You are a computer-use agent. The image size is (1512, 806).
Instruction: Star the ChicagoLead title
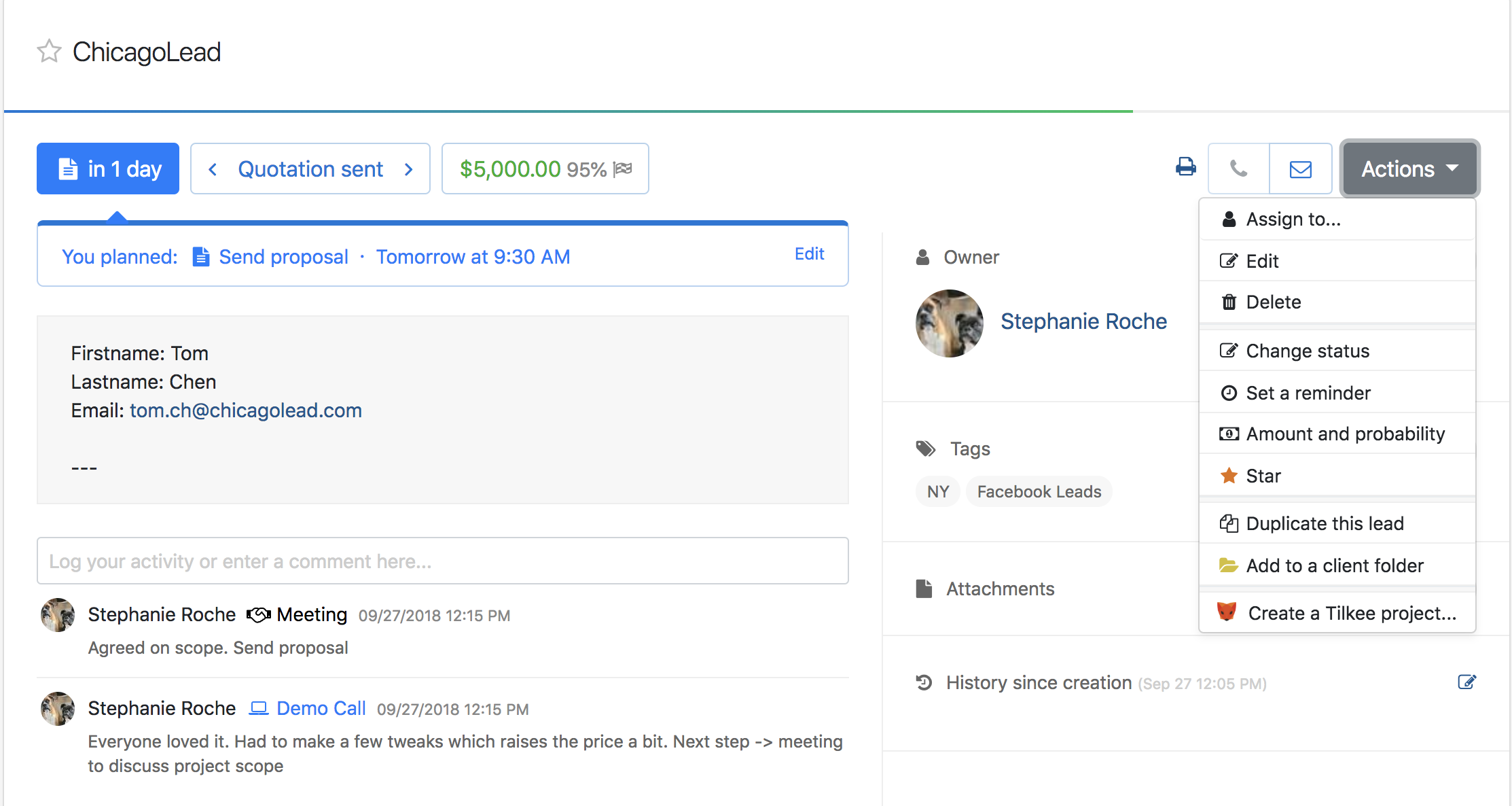49,52
